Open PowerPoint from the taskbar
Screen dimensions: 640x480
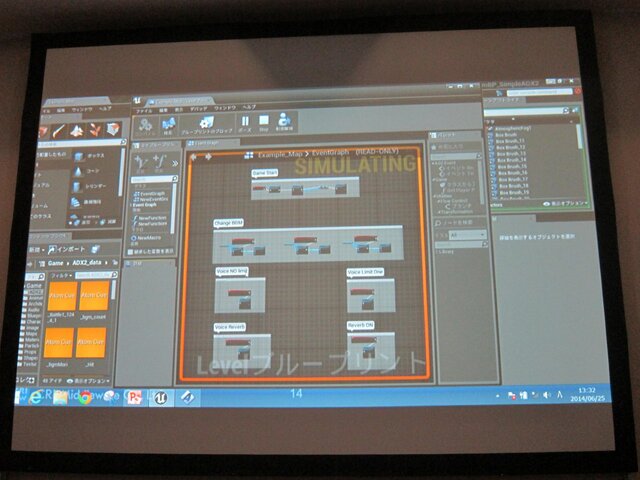point(134,398)
